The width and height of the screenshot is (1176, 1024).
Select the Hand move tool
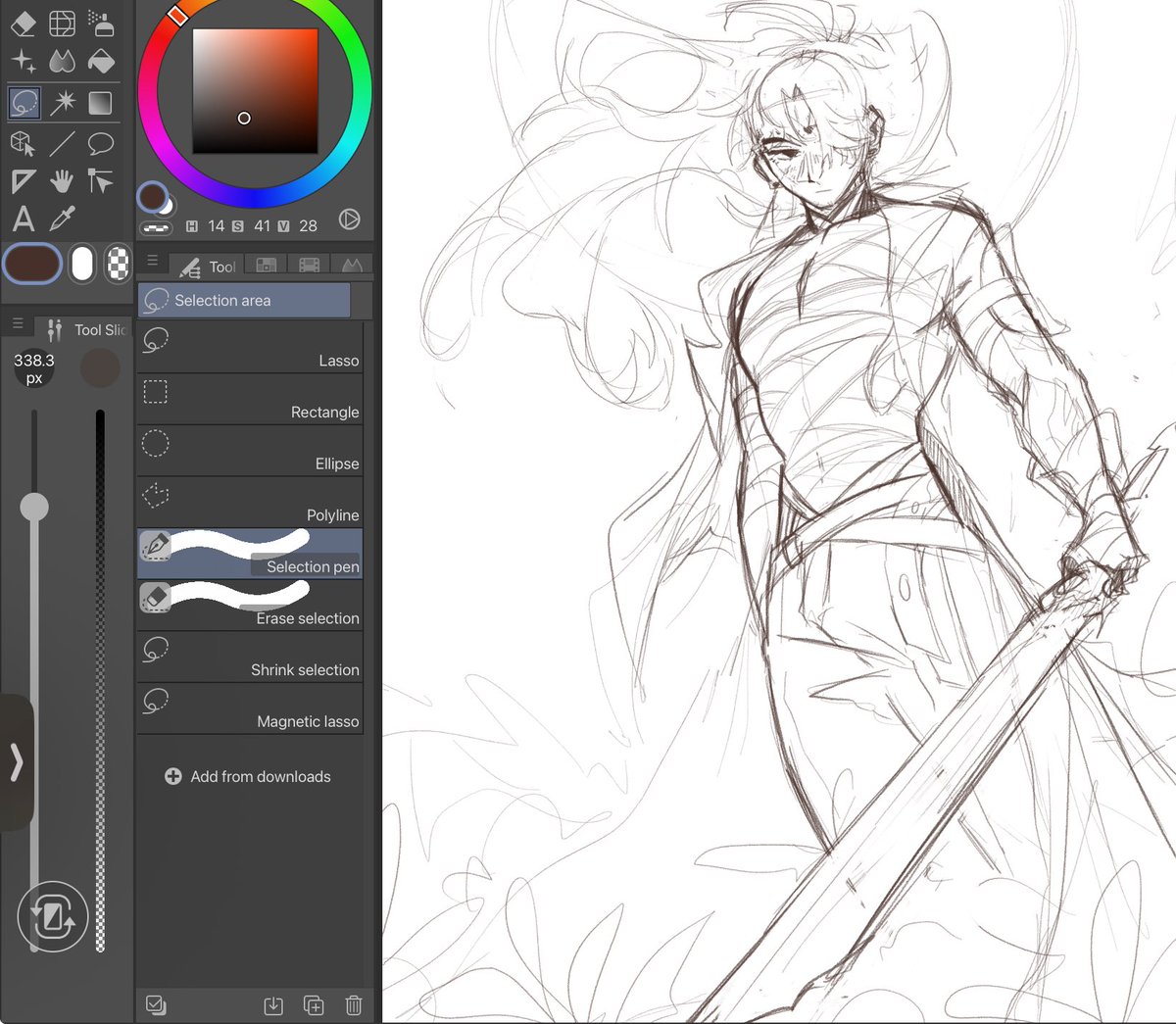coord(62,181)
